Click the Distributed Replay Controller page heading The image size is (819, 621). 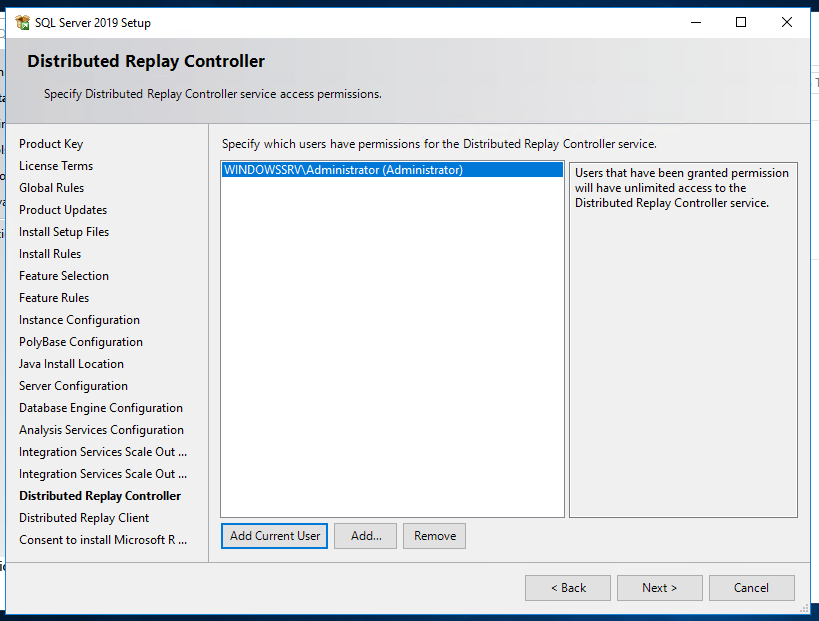[x=146, y=61]
